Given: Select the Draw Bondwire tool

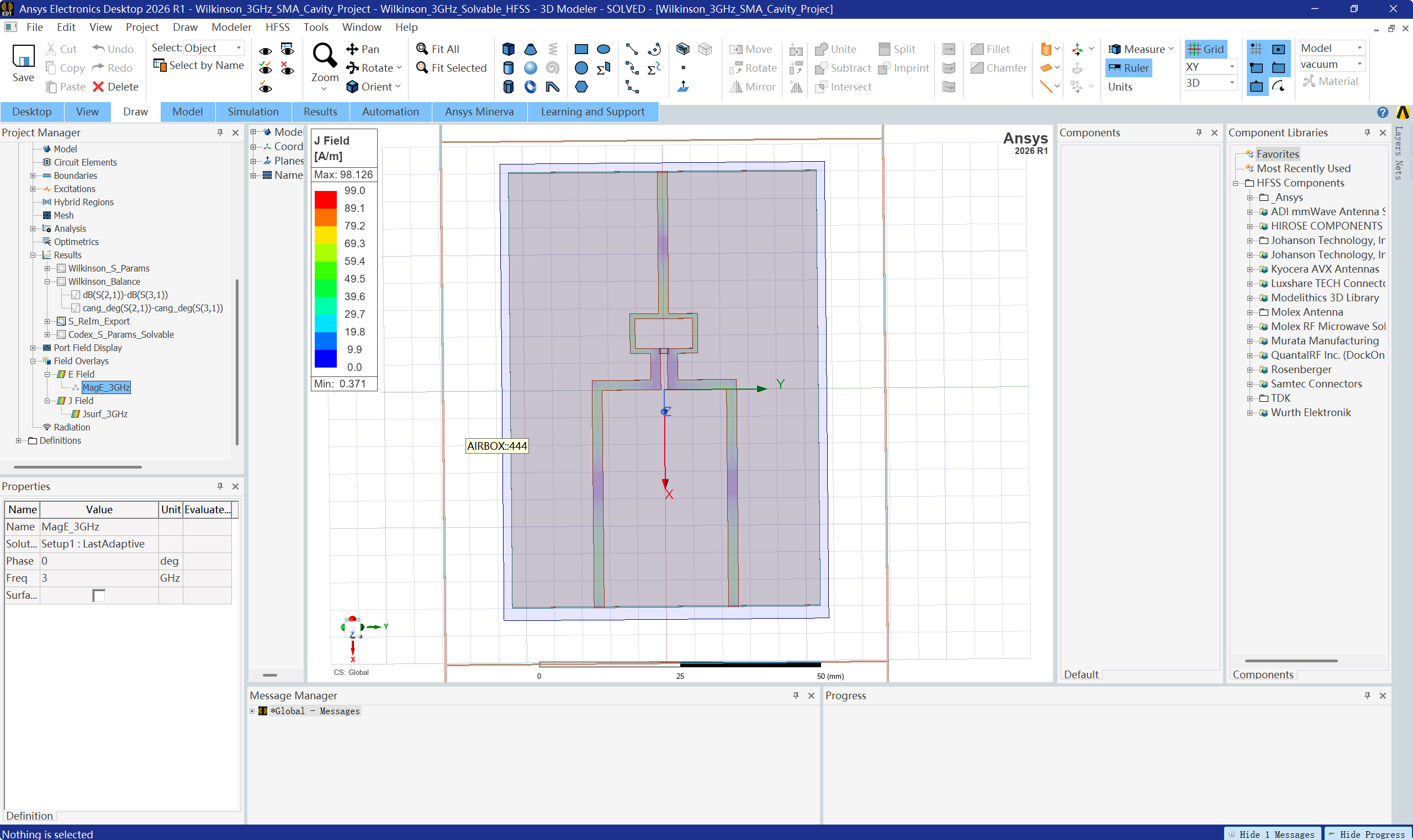Looking at the screenshot, I should click(552, 87).
